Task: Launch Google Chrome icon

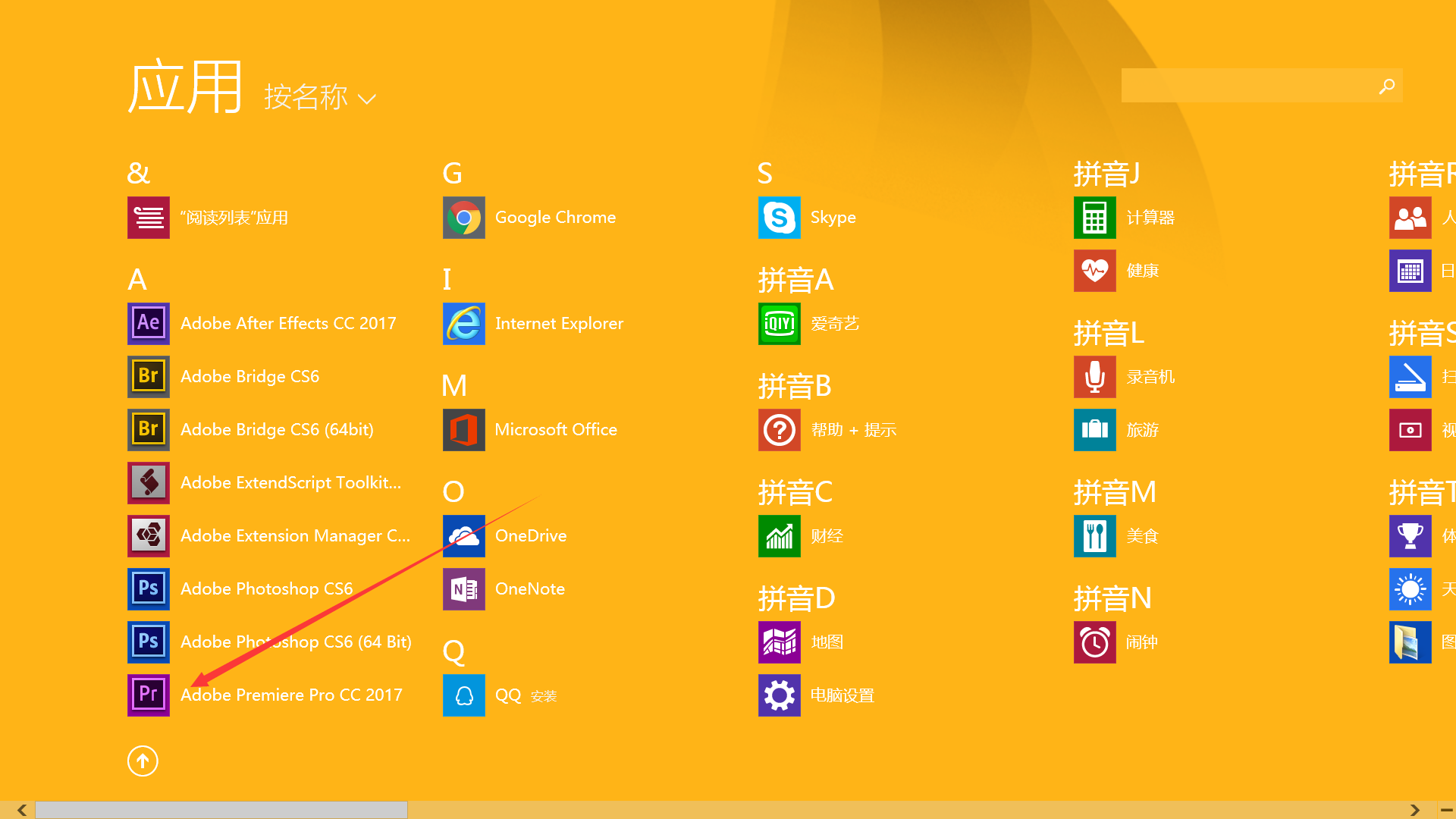Action: click(464, 218)
